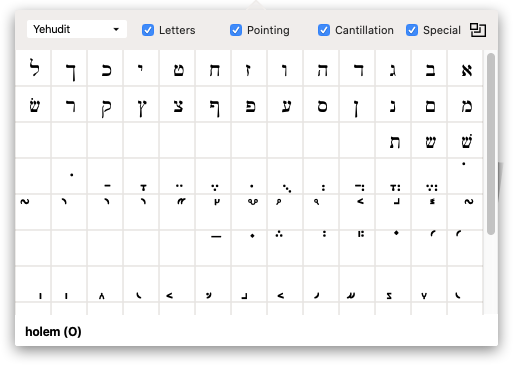Choose the samekh letter cell

[x=322, y=104]
